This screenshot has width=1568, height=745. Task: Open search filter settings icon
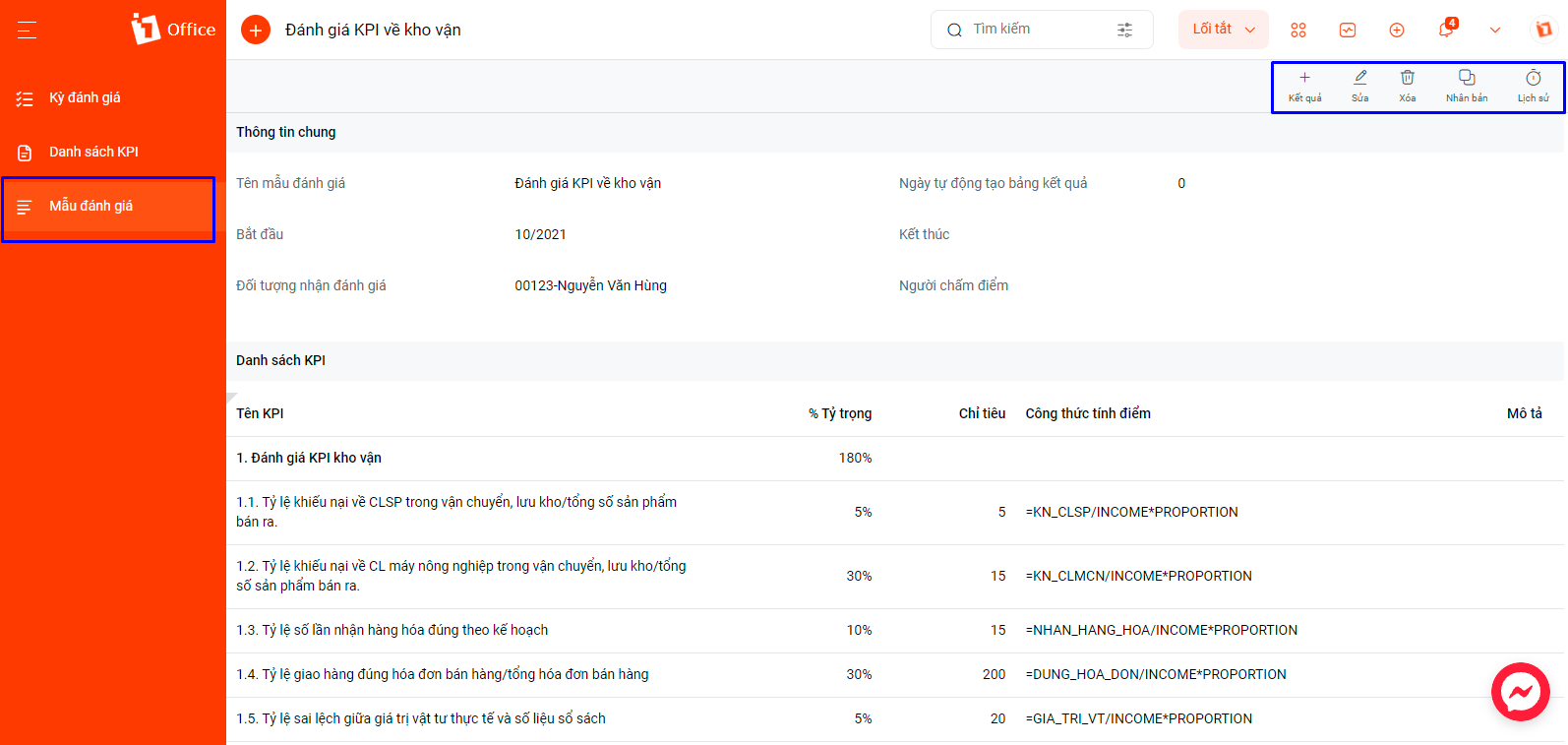(1124, 30)
